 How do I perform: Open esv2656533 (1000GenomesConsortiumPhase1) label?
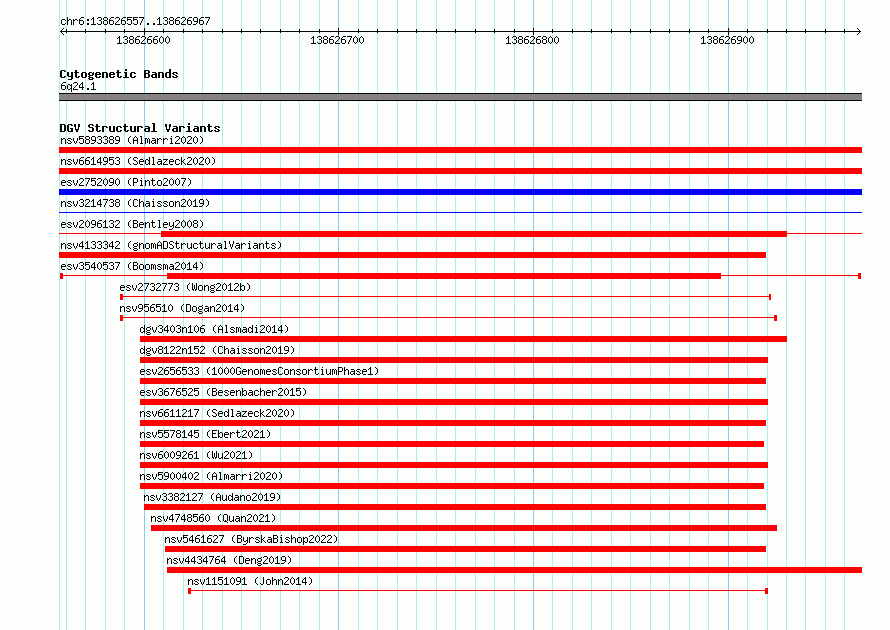click(x=259, y=371)
